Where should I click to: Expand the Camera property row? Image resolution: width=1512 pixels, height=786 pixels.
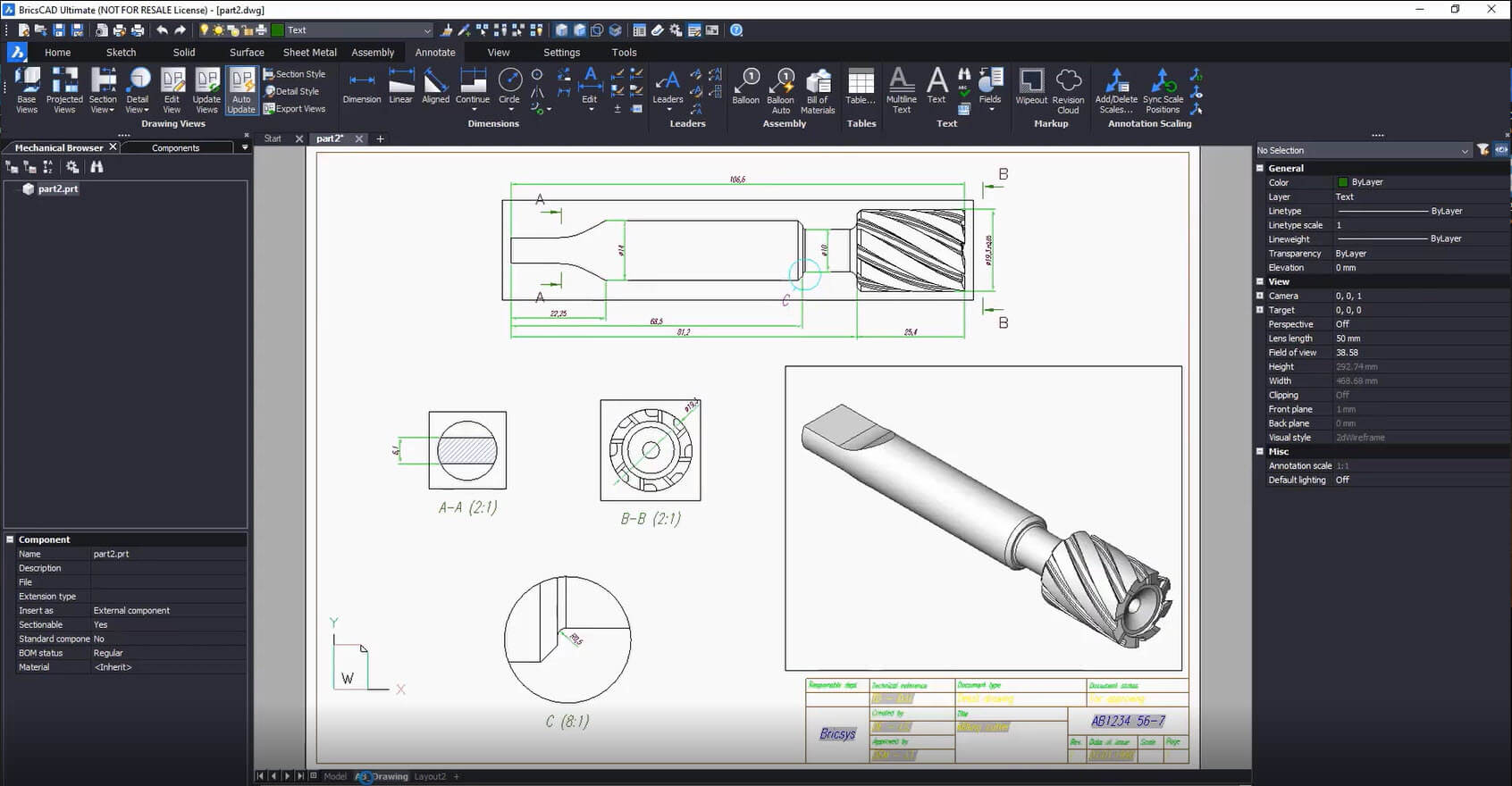point(1261,296)
